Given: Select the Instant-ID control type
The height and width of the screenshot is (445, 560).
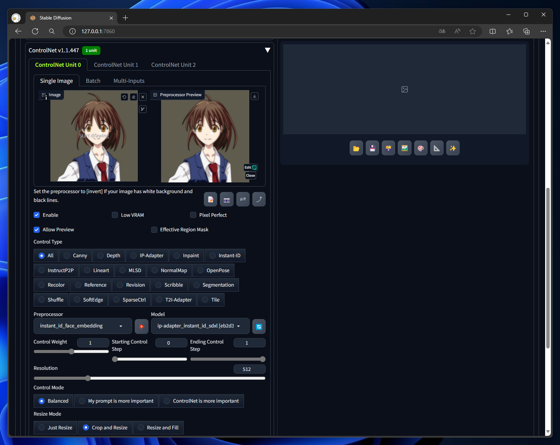Looking at the screenshot, I should [225, 256].
